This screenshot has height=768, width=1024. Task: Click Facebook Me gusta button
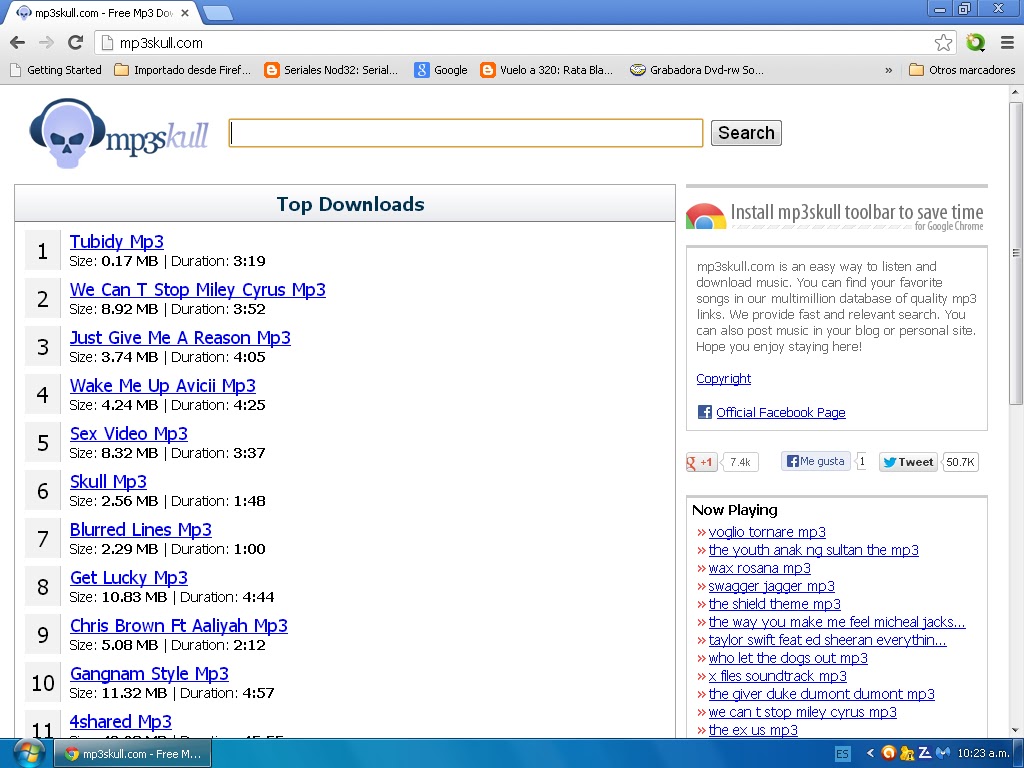coord(816,461)
